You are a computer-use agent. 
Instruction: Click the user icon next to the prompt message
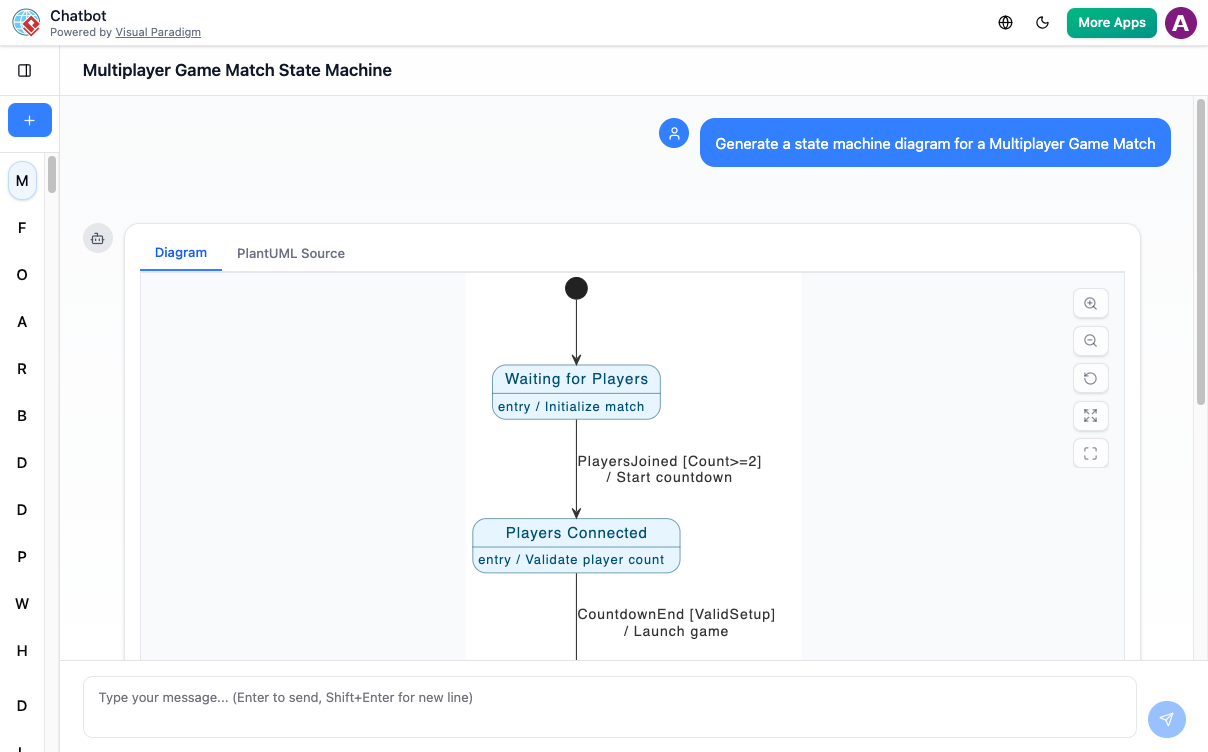[x=674, y=132]
